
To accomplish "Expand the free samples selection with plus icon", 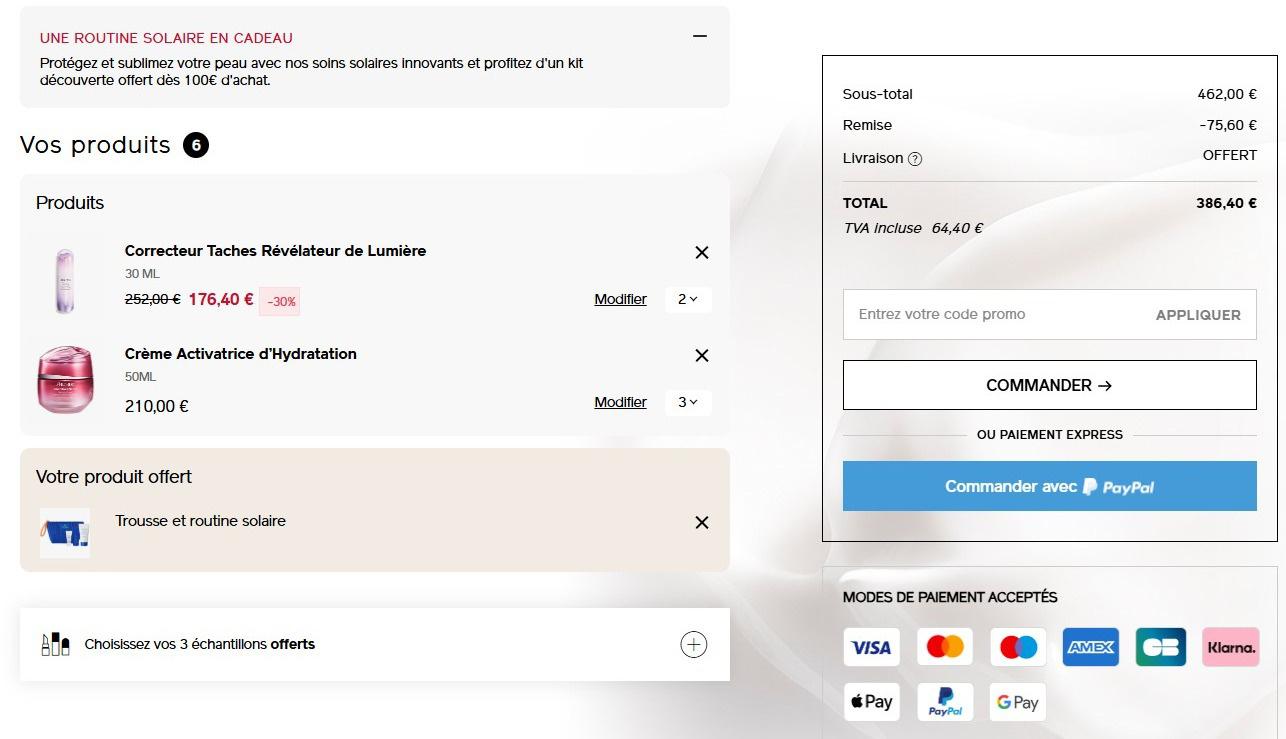I will pyautogui.click(x=694, y=645).
